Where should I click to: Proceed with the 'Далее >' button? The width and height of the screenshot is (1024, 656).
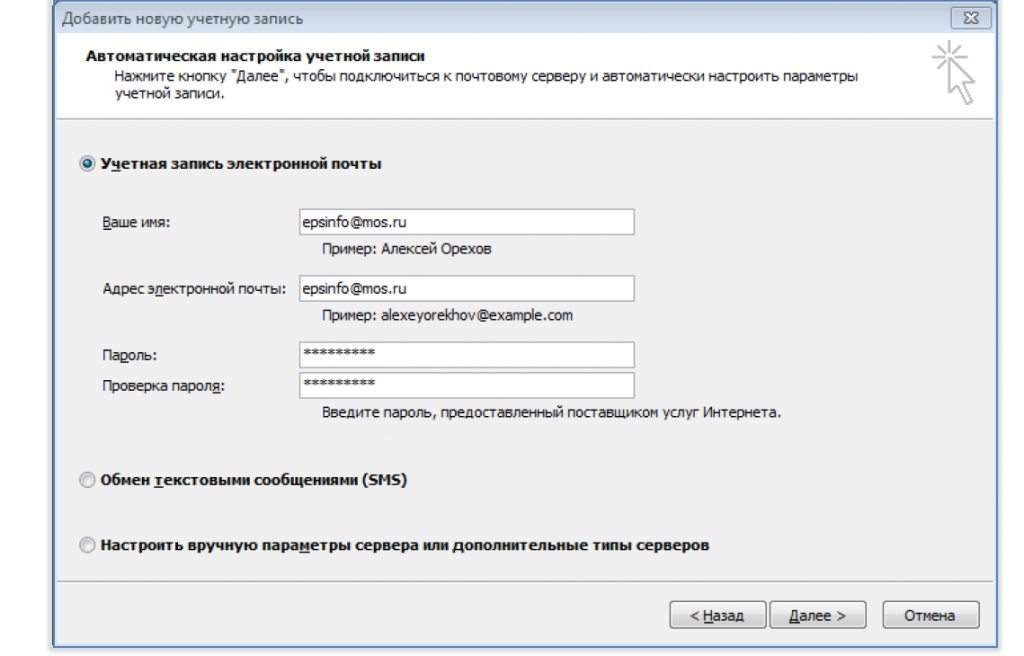[818, 616]
